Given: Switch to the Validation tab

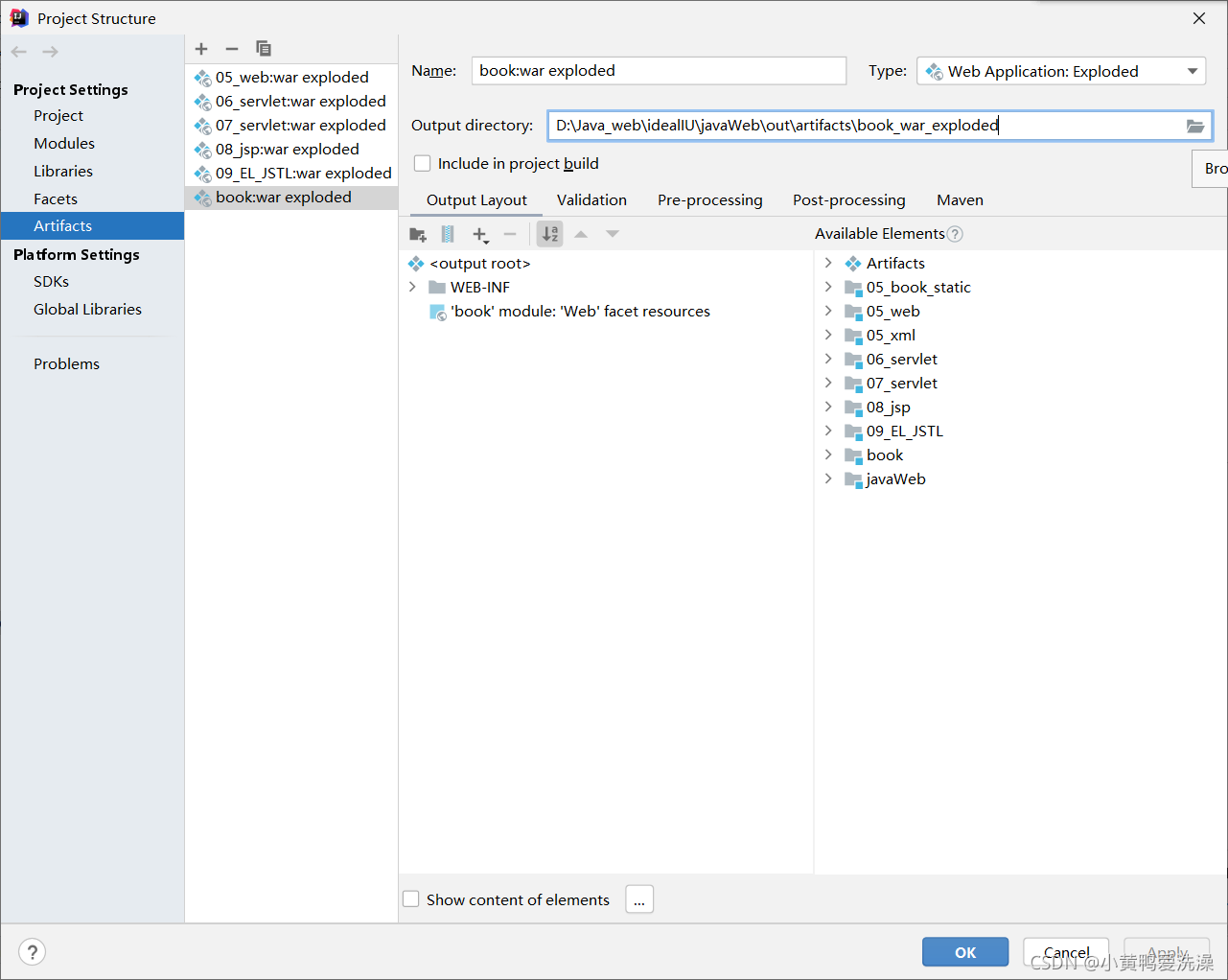Looking at the screenshot, I should tap(591, 200).
